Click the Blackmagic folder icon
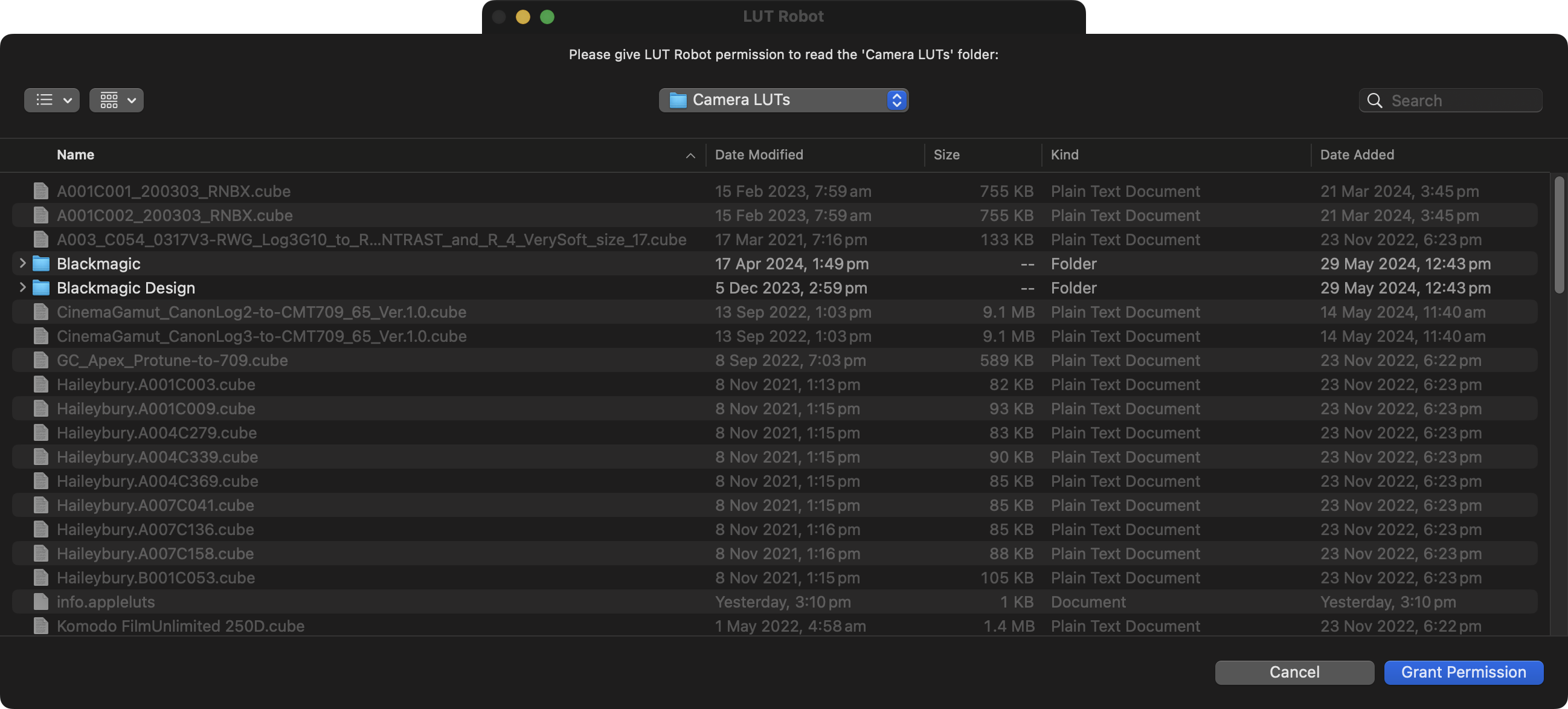The height and width of the screenshot is (709, 1568). point(41,263)
